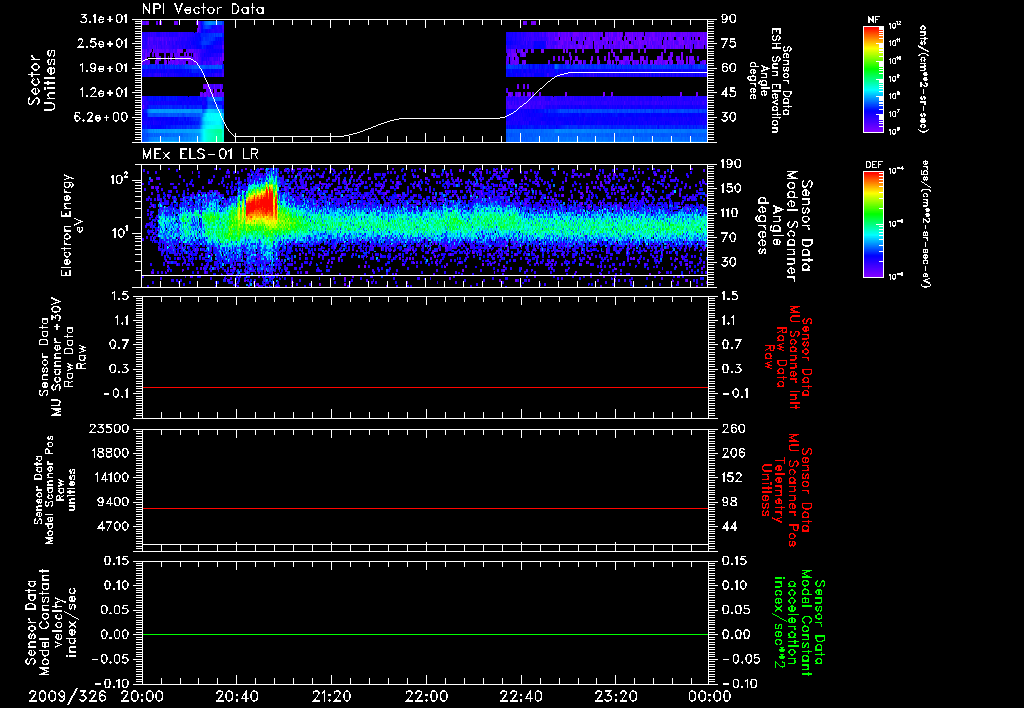Click the '150' scanner angle tick
Viewport: 1024px width, 708px height.
(x=731, y=188)
